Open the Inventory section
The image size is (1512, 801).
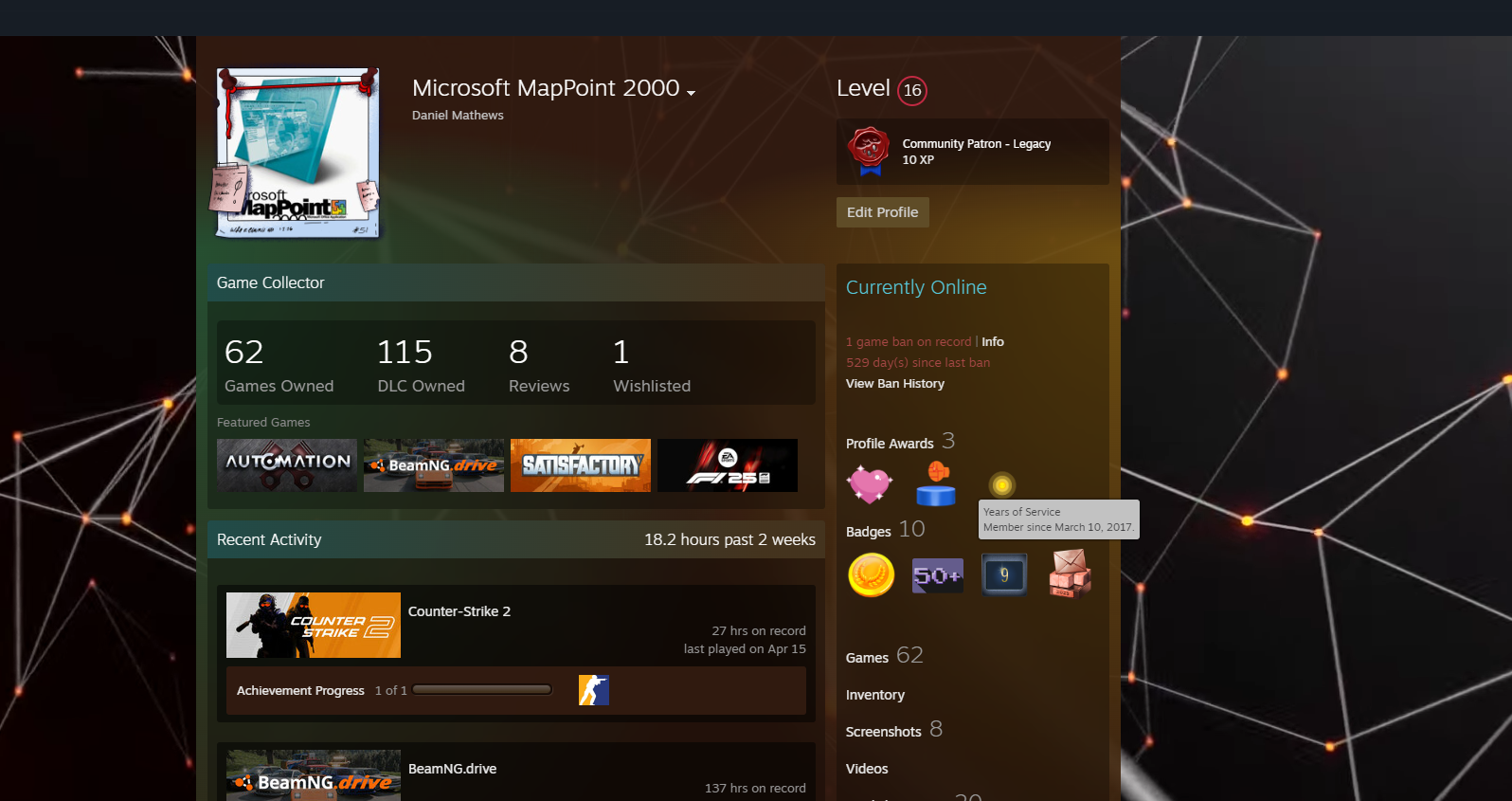coord(874,695)
